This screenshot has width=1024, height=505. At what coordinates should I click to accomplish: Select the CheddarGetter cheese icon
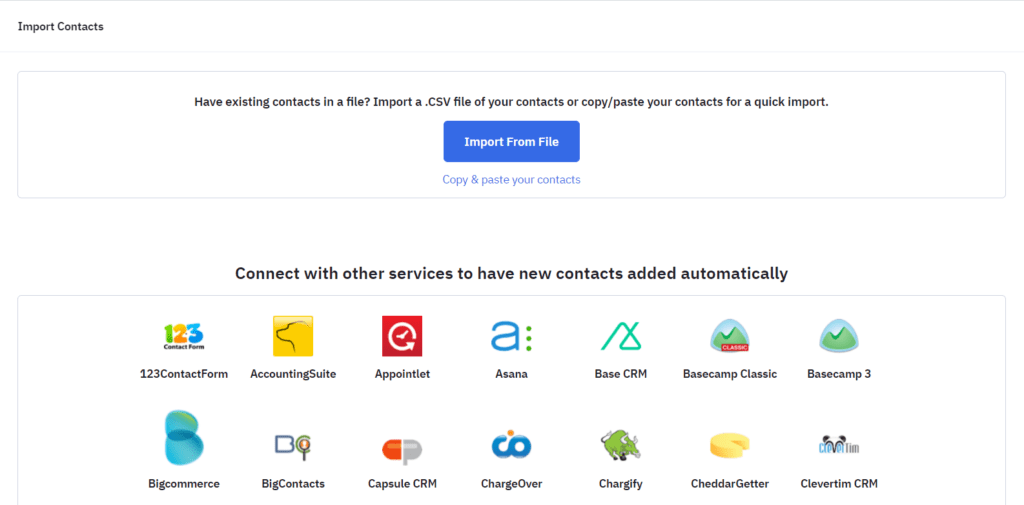pyautogui.click(x=729, y=445)
